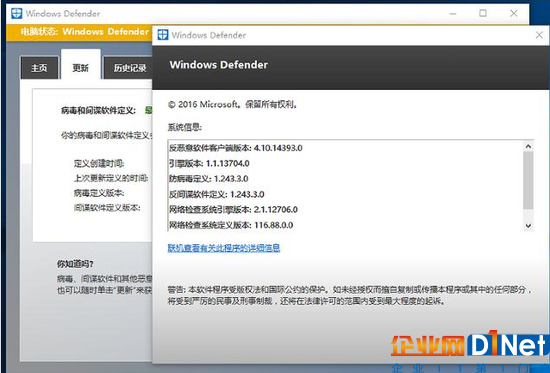Open the 联机查看有关此程序的详细信息 link

point(224,248)
